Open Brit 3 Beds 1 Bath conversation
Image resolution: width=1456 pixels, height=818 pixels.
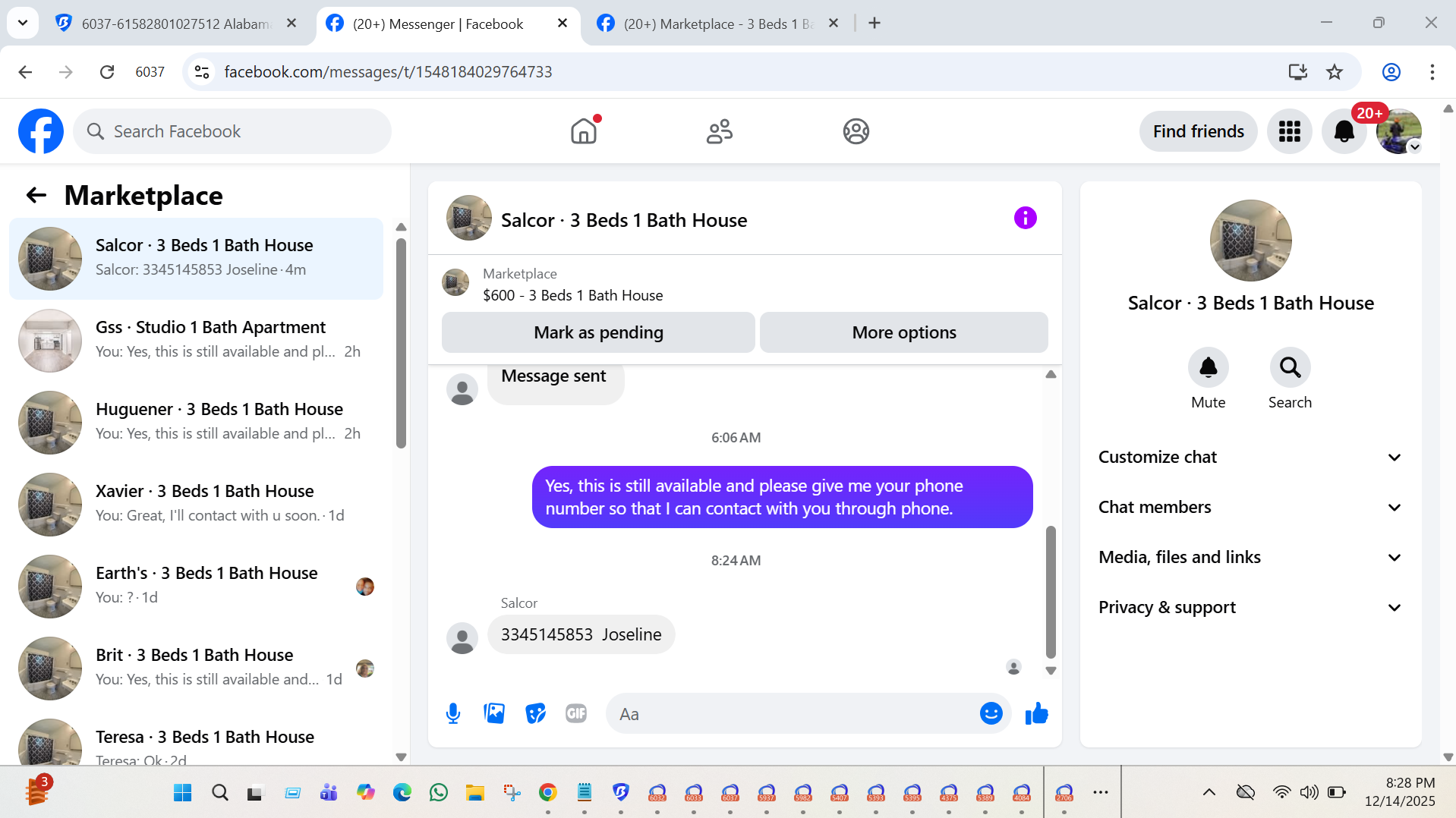tap(196, 668)
